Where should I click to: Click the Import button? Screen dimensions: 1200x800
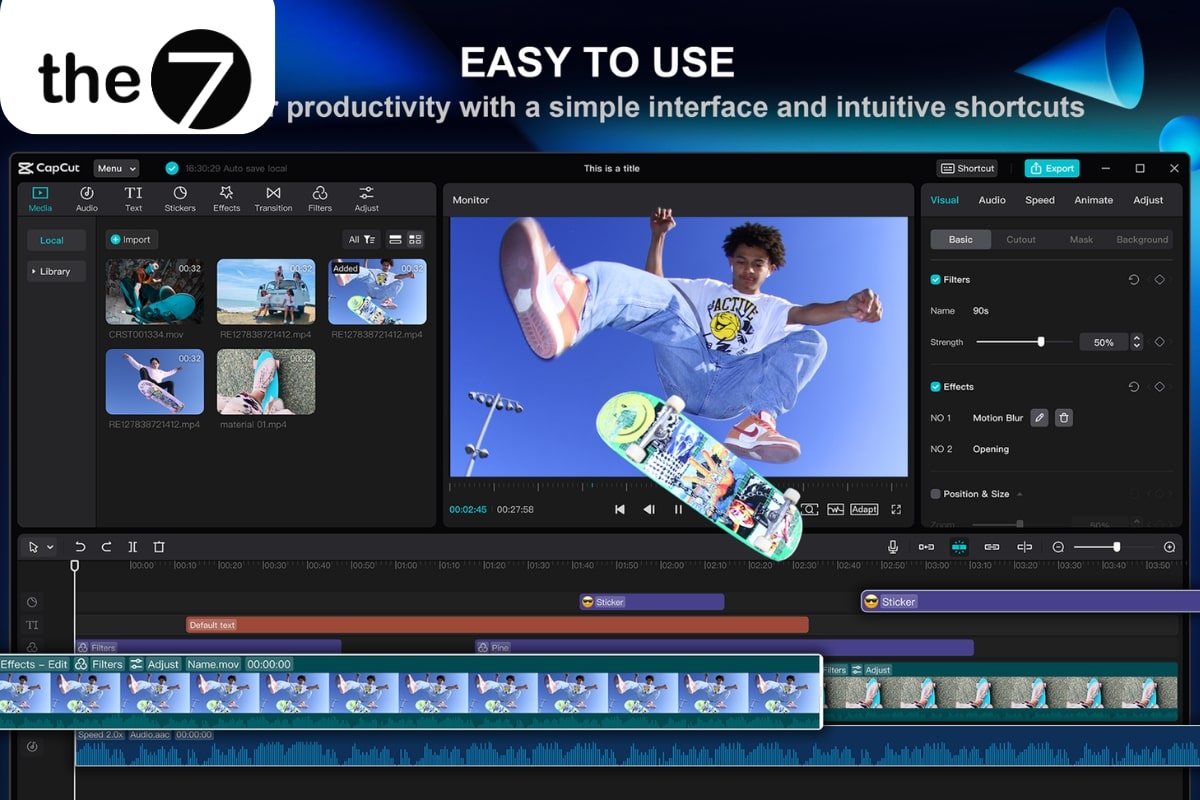tap(131, 240)
